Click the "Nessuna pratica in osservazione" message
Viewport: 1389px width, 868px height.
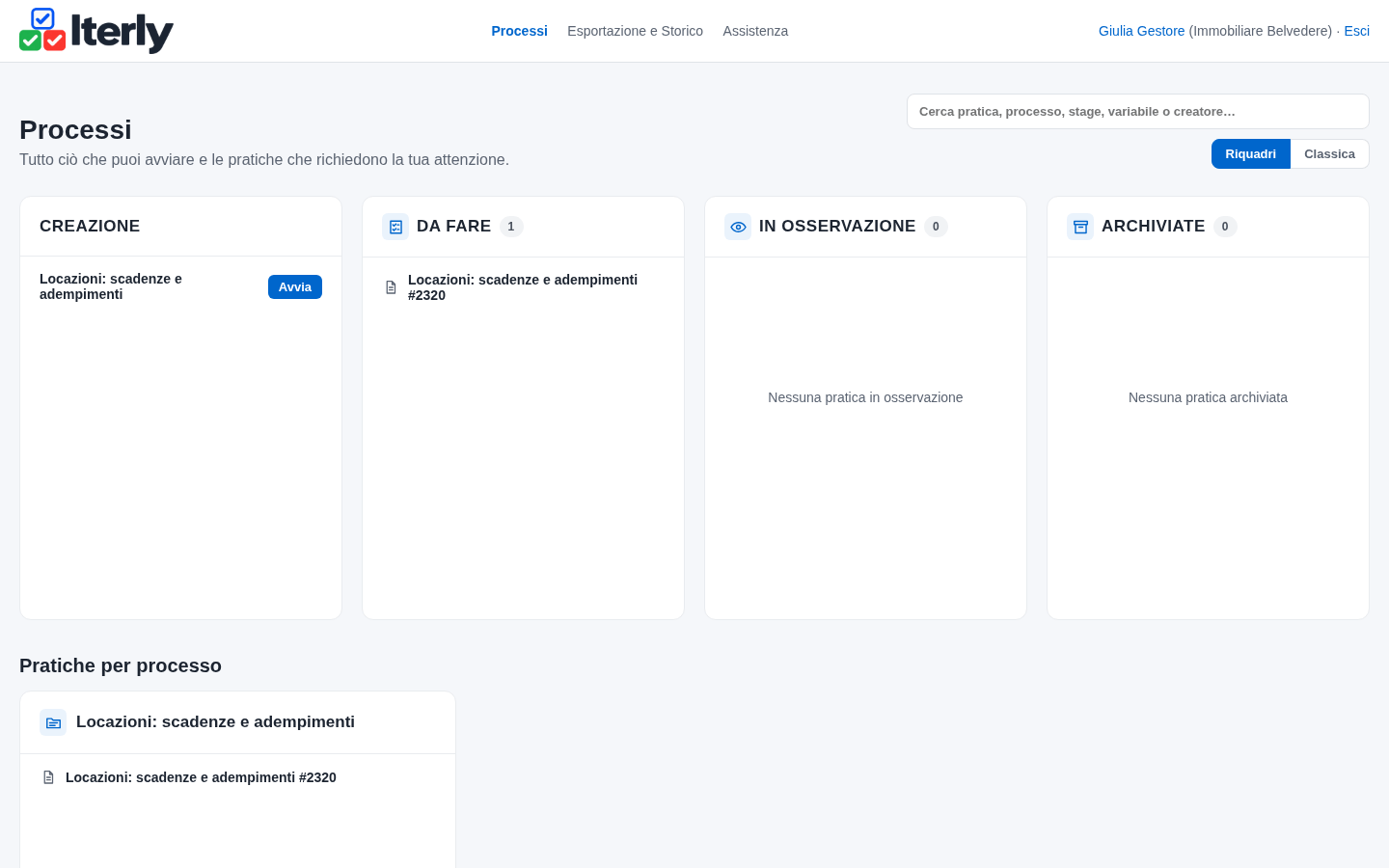(865, 397)
